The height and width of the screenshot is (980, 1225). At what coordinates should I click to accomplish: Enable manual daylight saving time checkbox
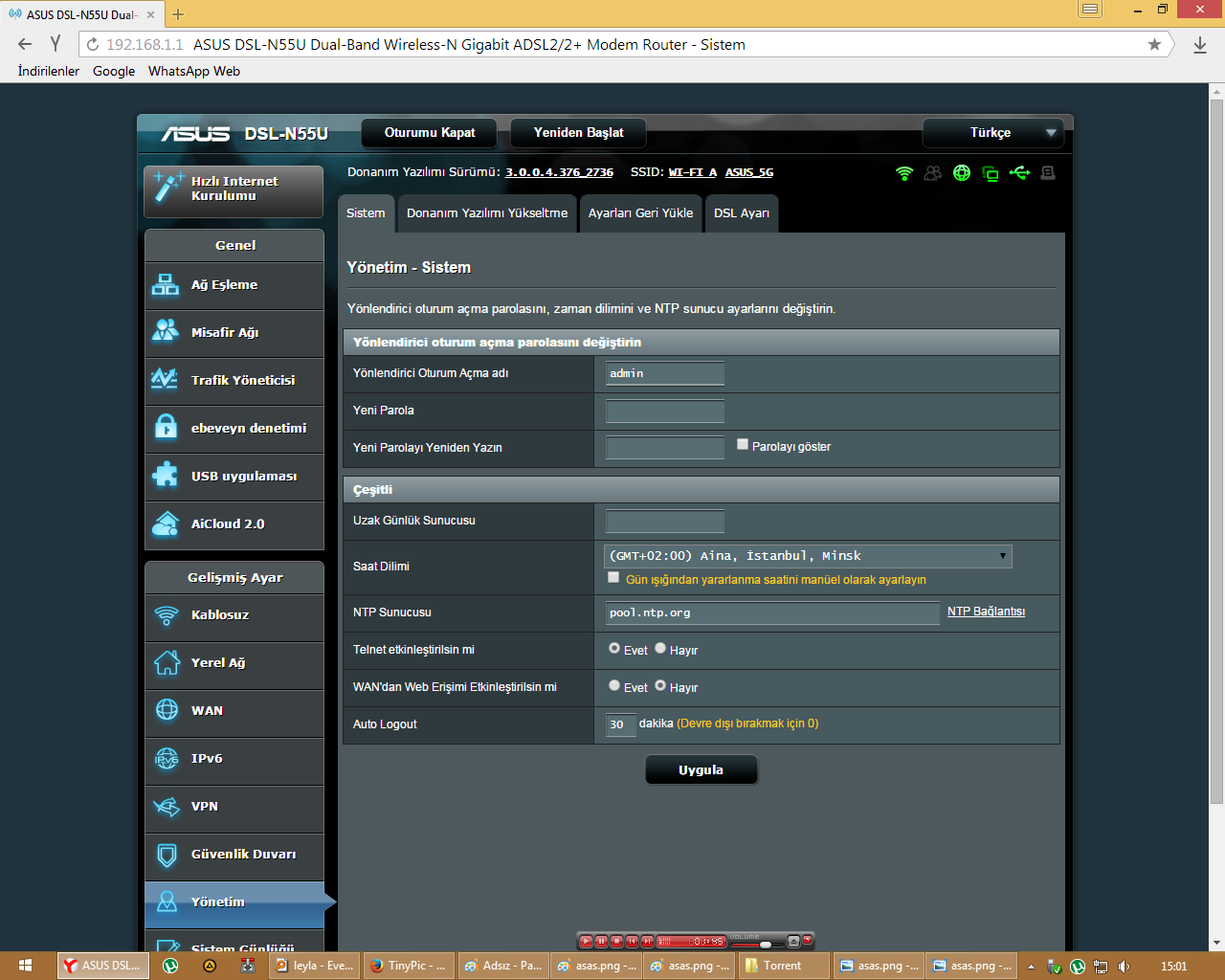[613, 577]
